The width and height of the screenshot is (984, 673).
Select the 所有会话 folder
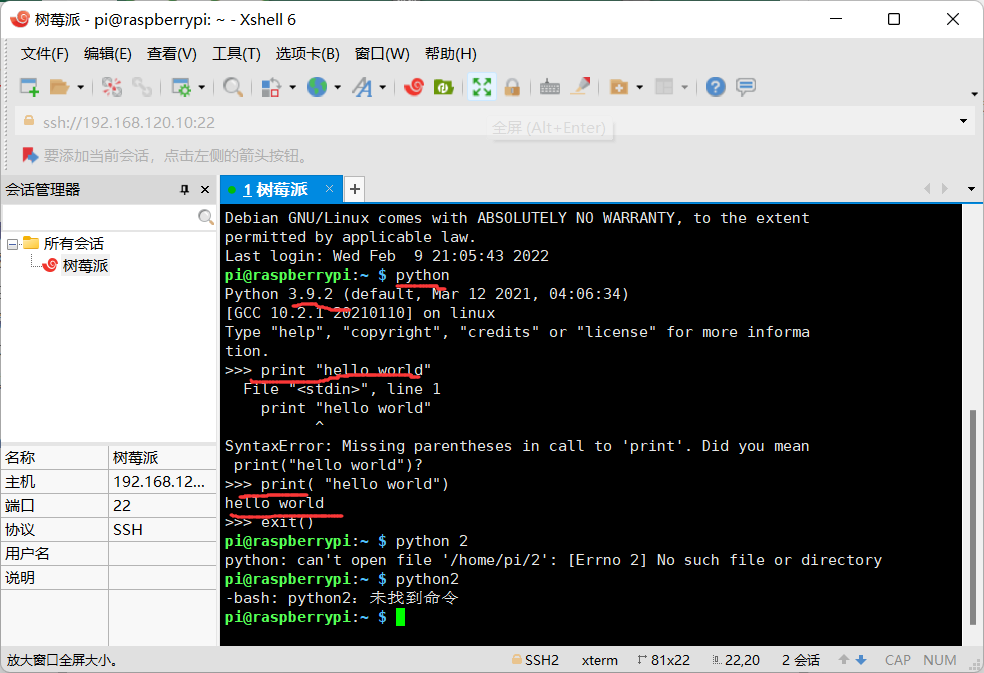click(73, 244)
